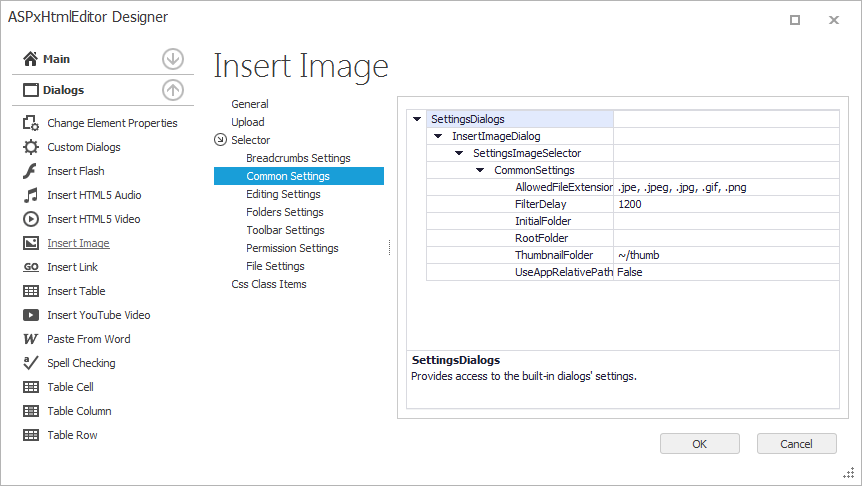This screenshot has height=486, width=862.
Task: Click Selector circled arrow icon
Action: [220, 140]
